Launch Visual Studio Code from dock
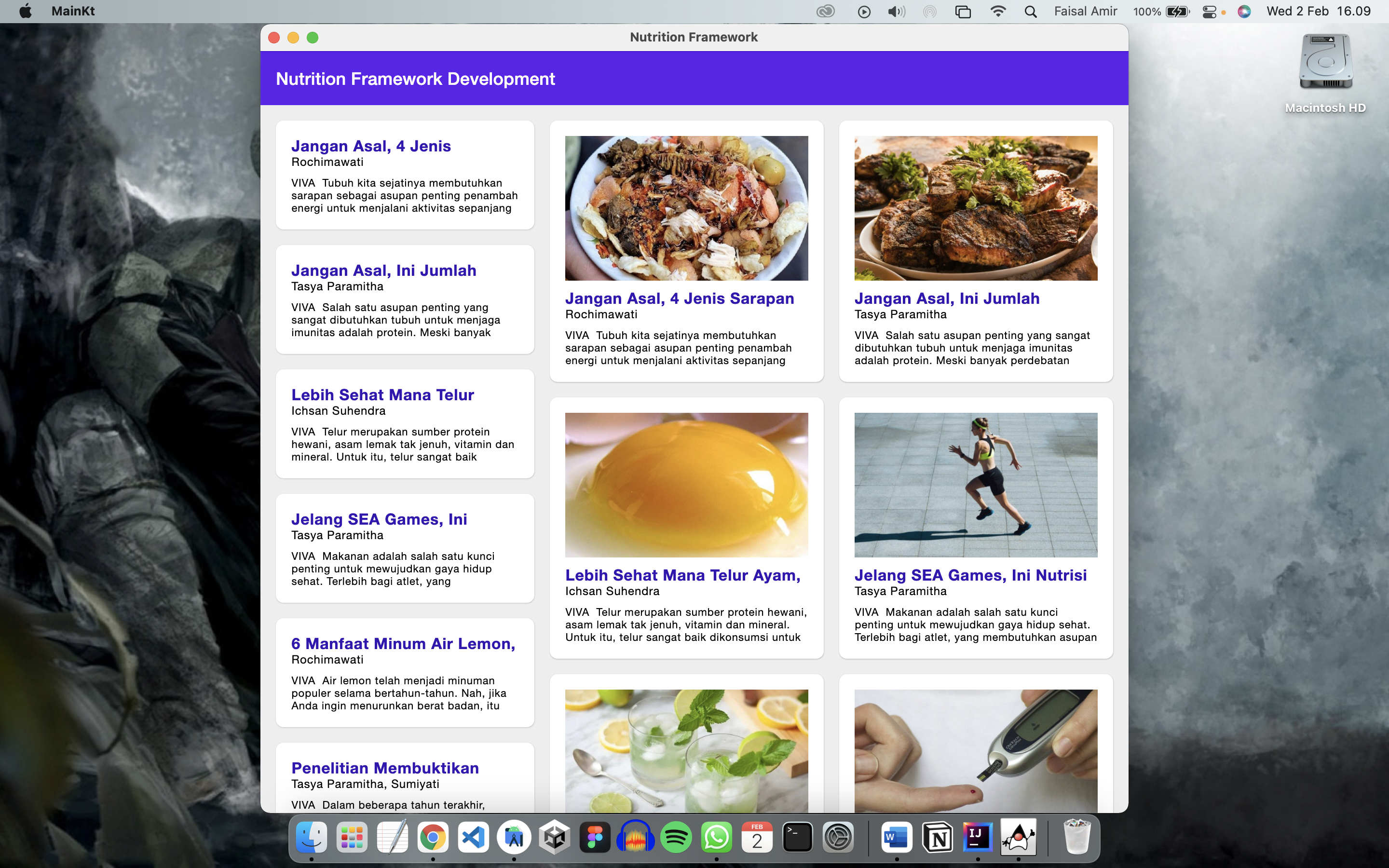The image size is (1389, 868). 474,838
